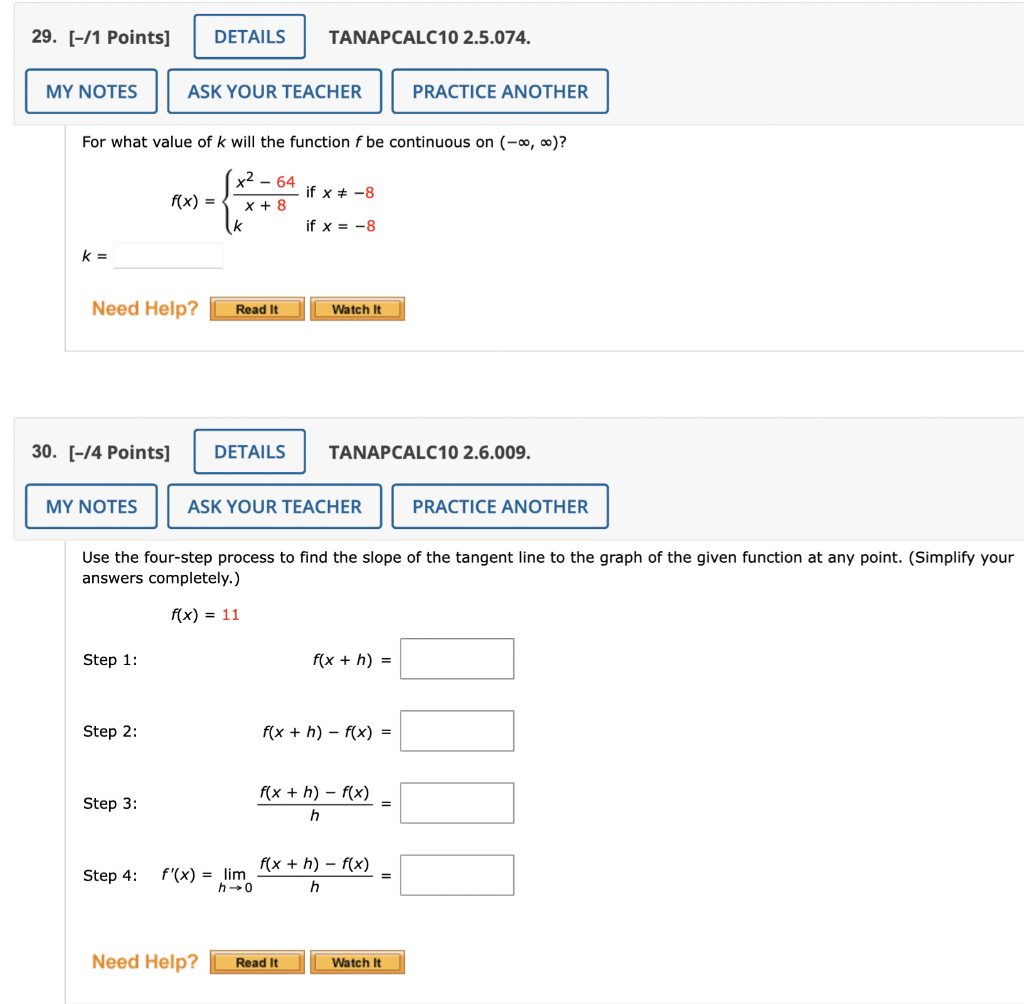This screenshot has width=1024, height=1004.
Task: Open Watch It video for the continuity problem
Action: point(357,309)
